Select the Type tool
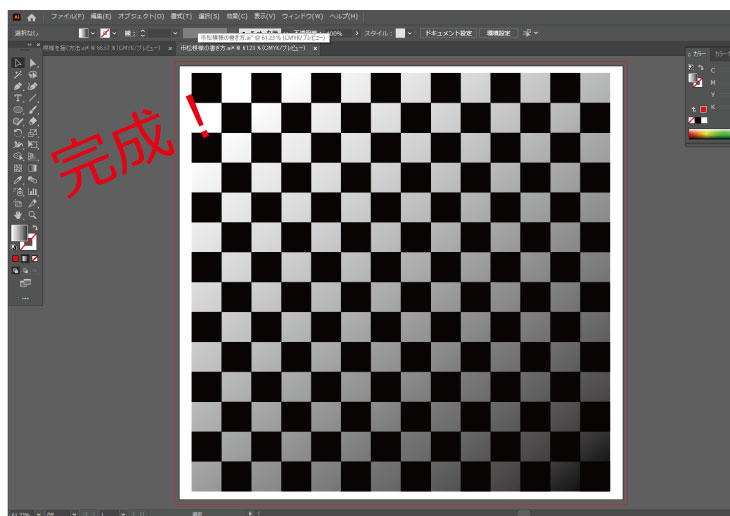 click(x=18, y=98)
